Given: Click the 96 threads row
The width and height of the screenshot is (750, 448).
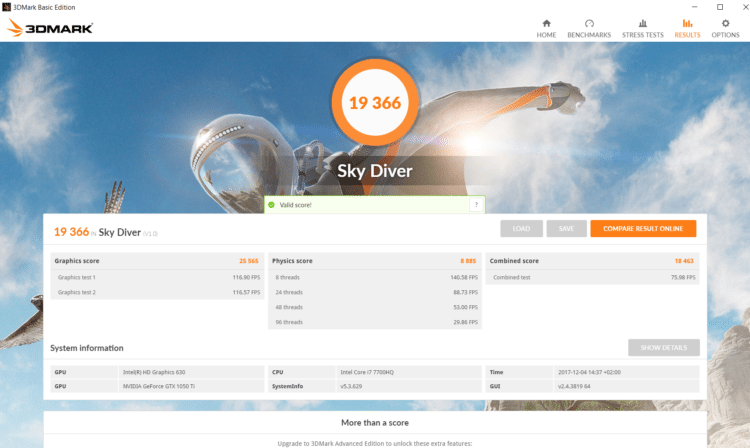Looking at the screenshot, I should tap(375, 322).
